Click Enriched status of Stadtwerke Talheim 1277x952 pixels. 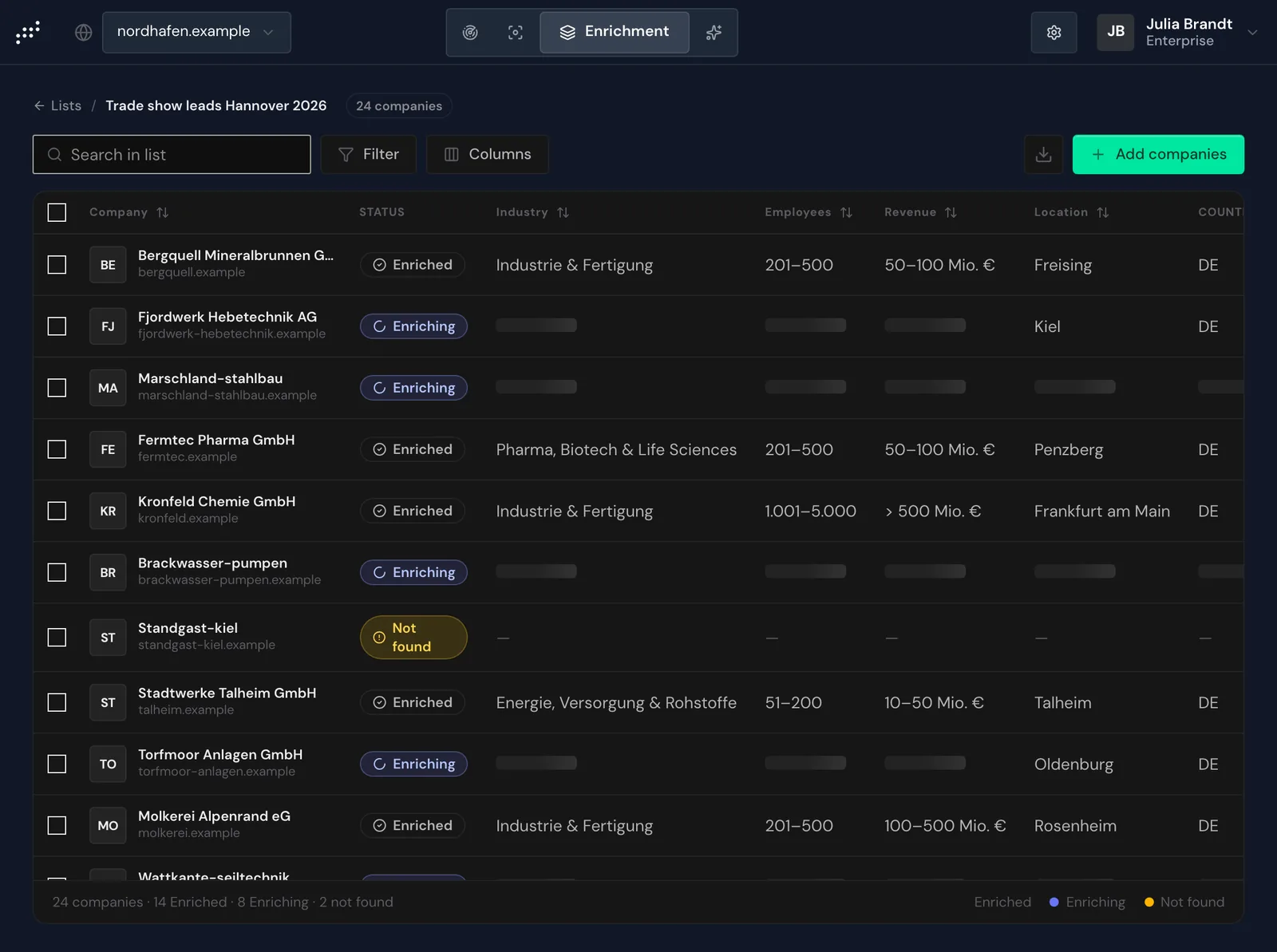[413, 702]
